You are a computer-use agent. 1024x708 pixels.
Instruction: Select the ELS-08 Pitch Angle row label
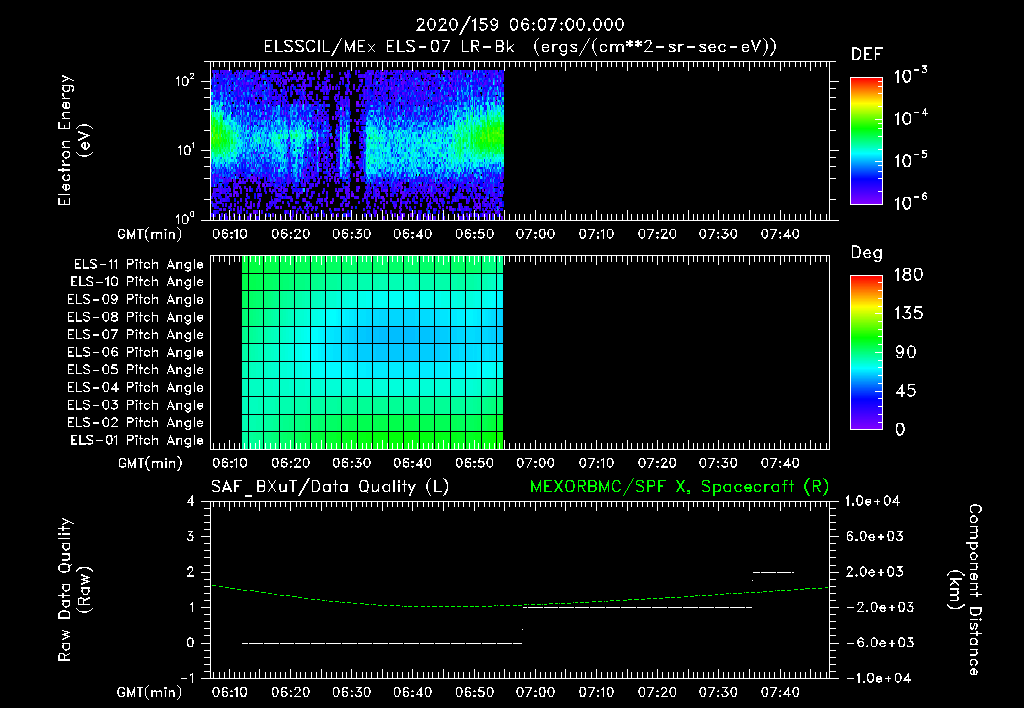click(x=136, y=317)
